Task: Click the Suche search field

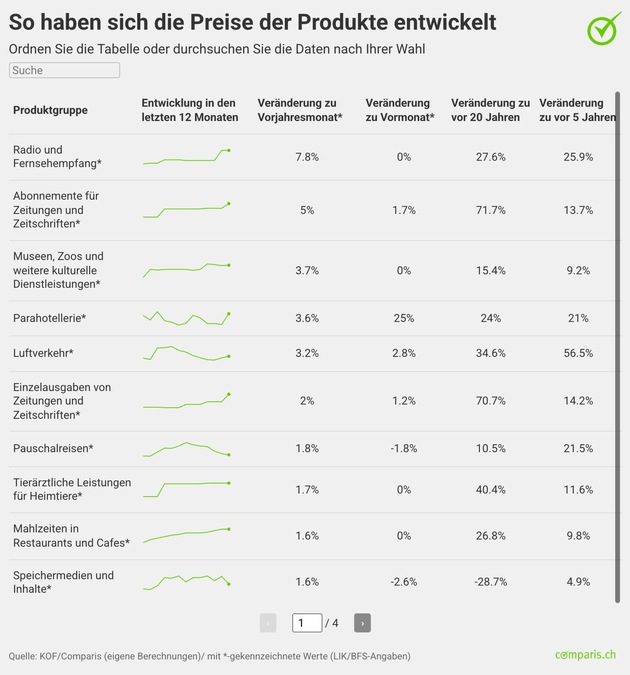Action: 64,71
